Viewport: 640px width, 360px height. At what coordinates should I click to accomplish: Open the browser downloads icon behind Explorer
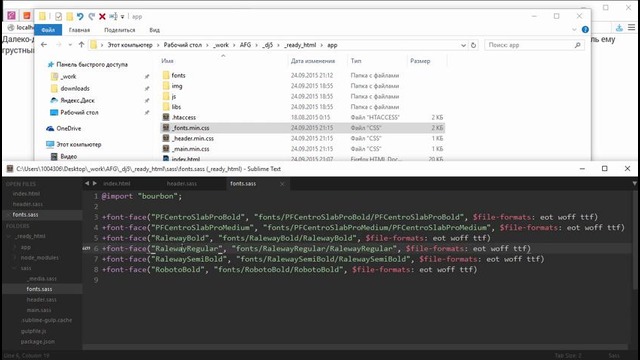619,28
